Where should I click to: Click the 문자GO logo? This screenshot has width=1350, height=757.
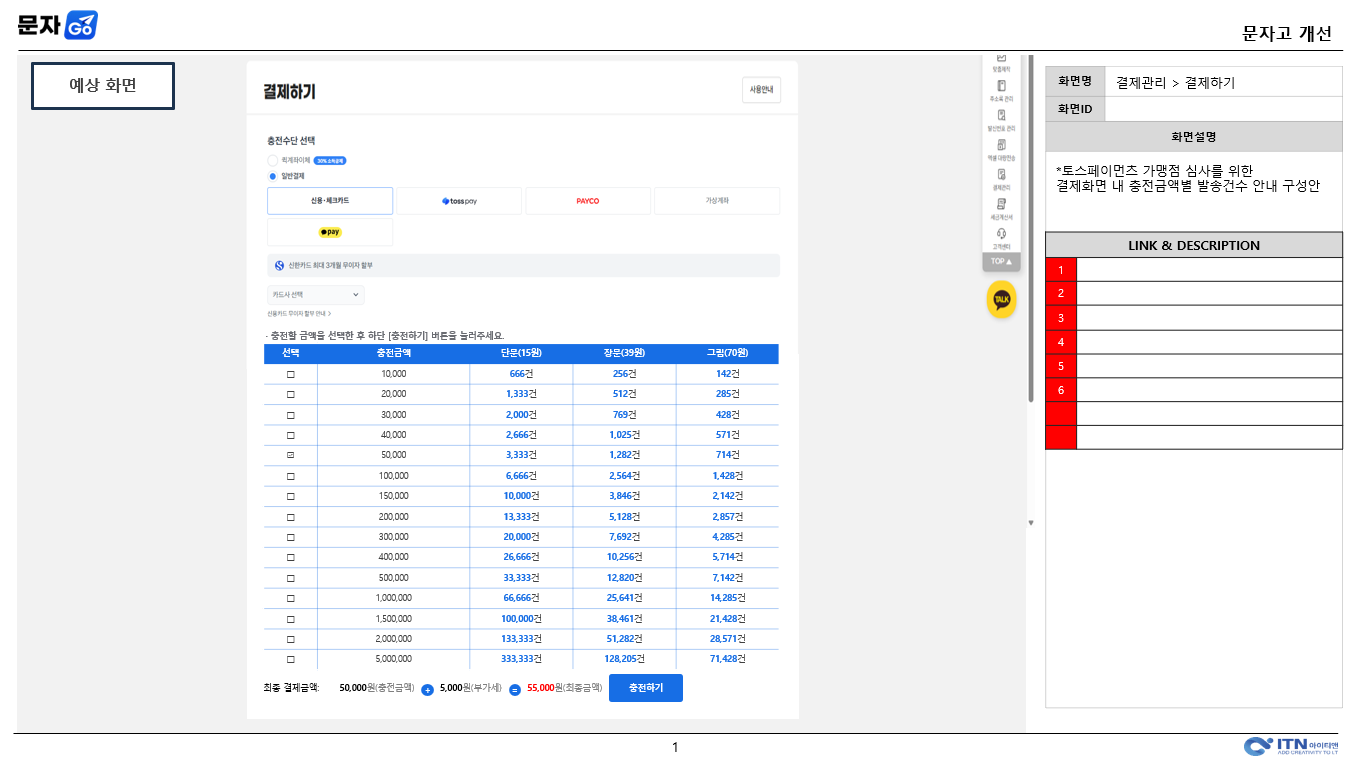[57, 25]
